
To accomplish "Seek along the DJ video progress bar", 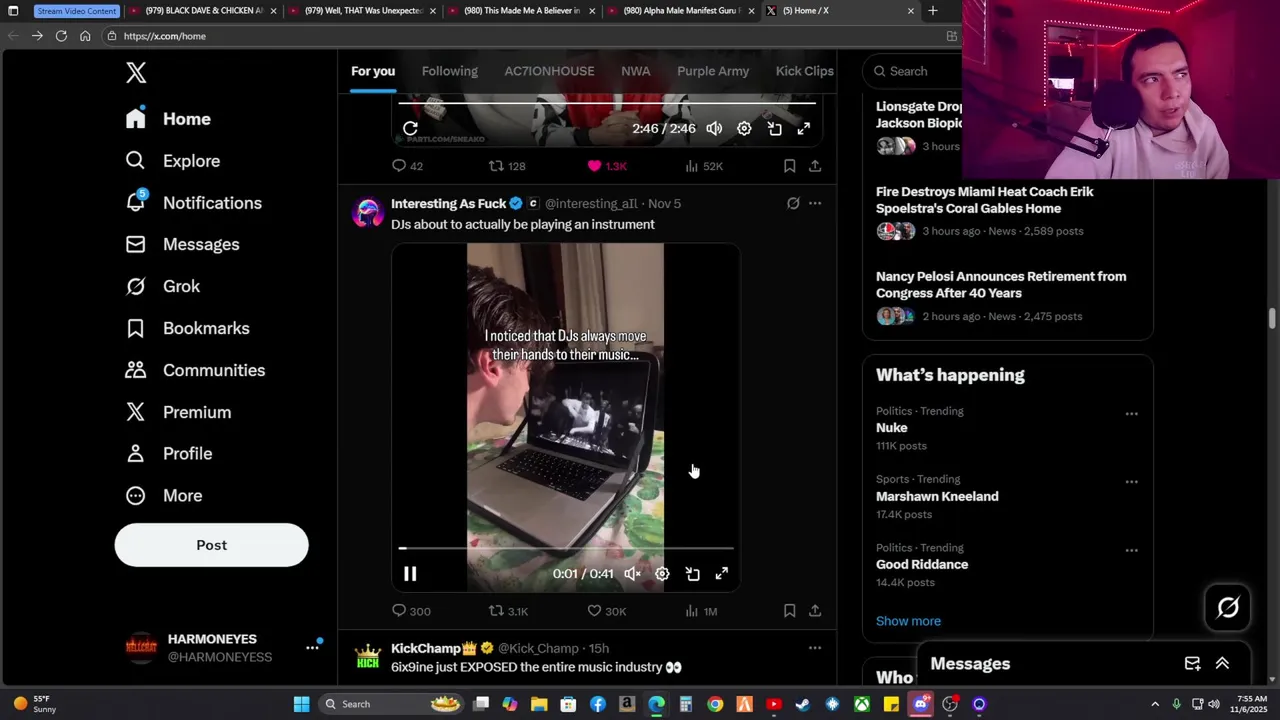I will click(566, 548).
